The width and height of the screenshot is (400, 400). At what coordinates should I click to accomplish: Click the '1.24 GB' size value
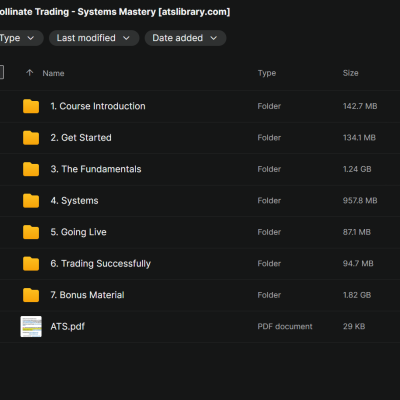(x=357, y=169)
